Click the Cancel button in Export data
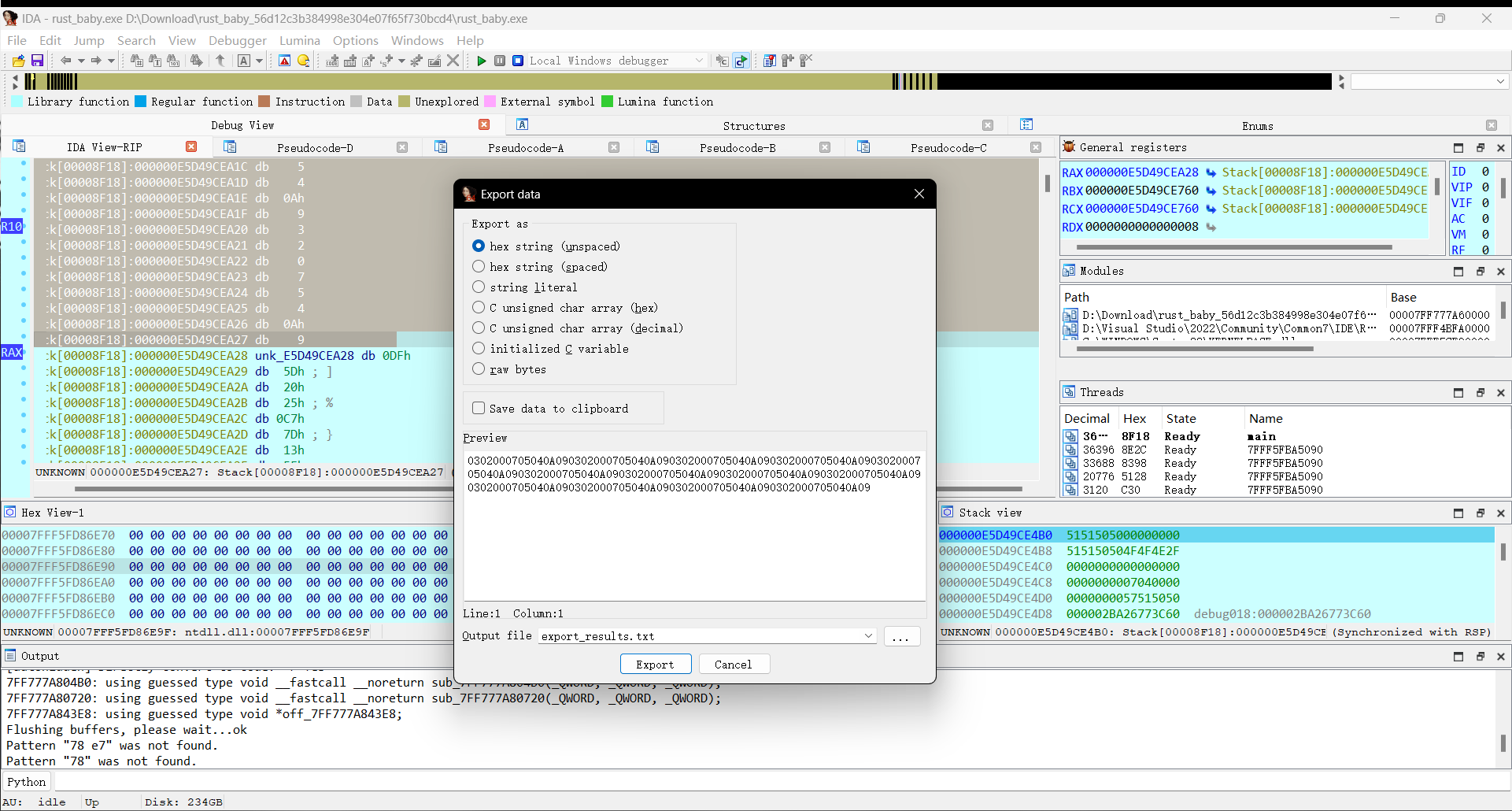The image size is (1512, 811). pyautogui.click(x=734, y=665)
